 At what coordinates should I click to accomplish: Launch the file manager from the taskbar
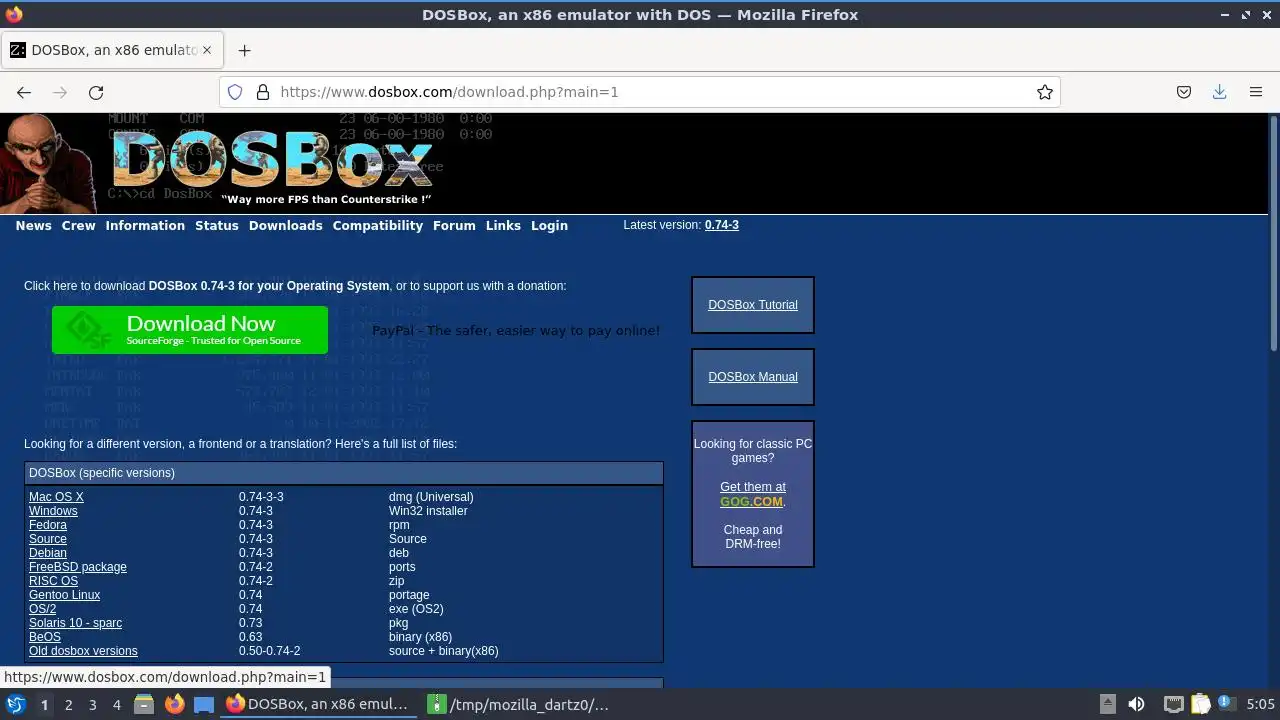point(144,704)
